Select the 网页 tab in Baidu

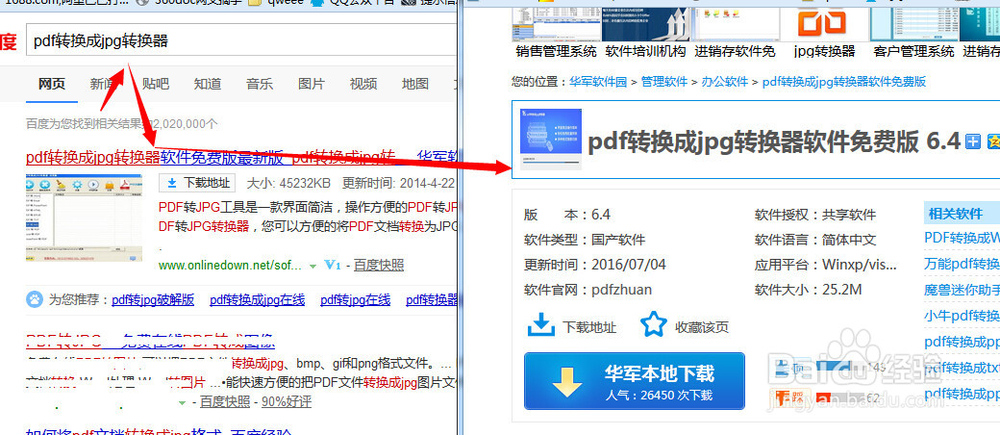point(52,84)
